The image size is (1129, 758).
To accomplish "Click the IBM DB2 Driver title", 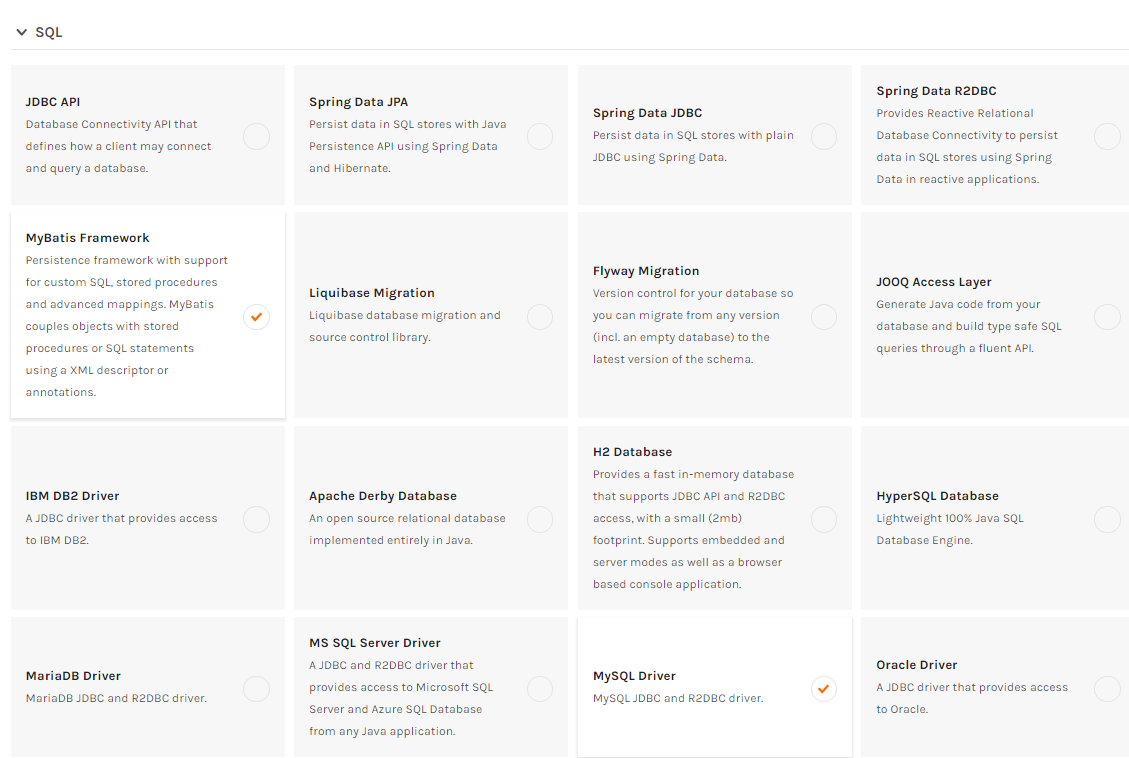I will pyautogui.click(x=73, y=496).
